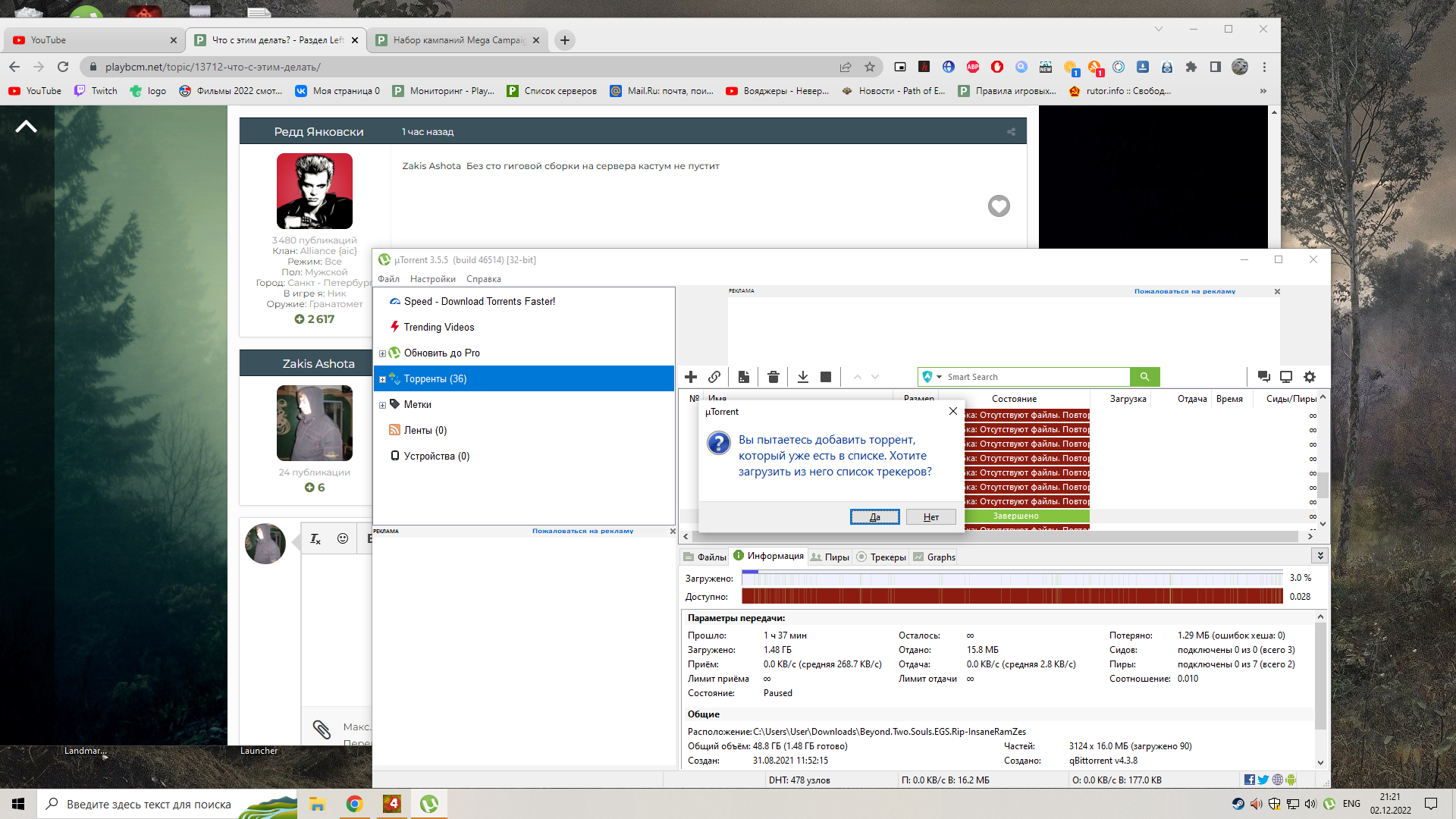The height and width of the screenshot is (819, 1456).
Task: Click the Загружено progress bar
Action: pyautogui.click(x=1012, y=579)
